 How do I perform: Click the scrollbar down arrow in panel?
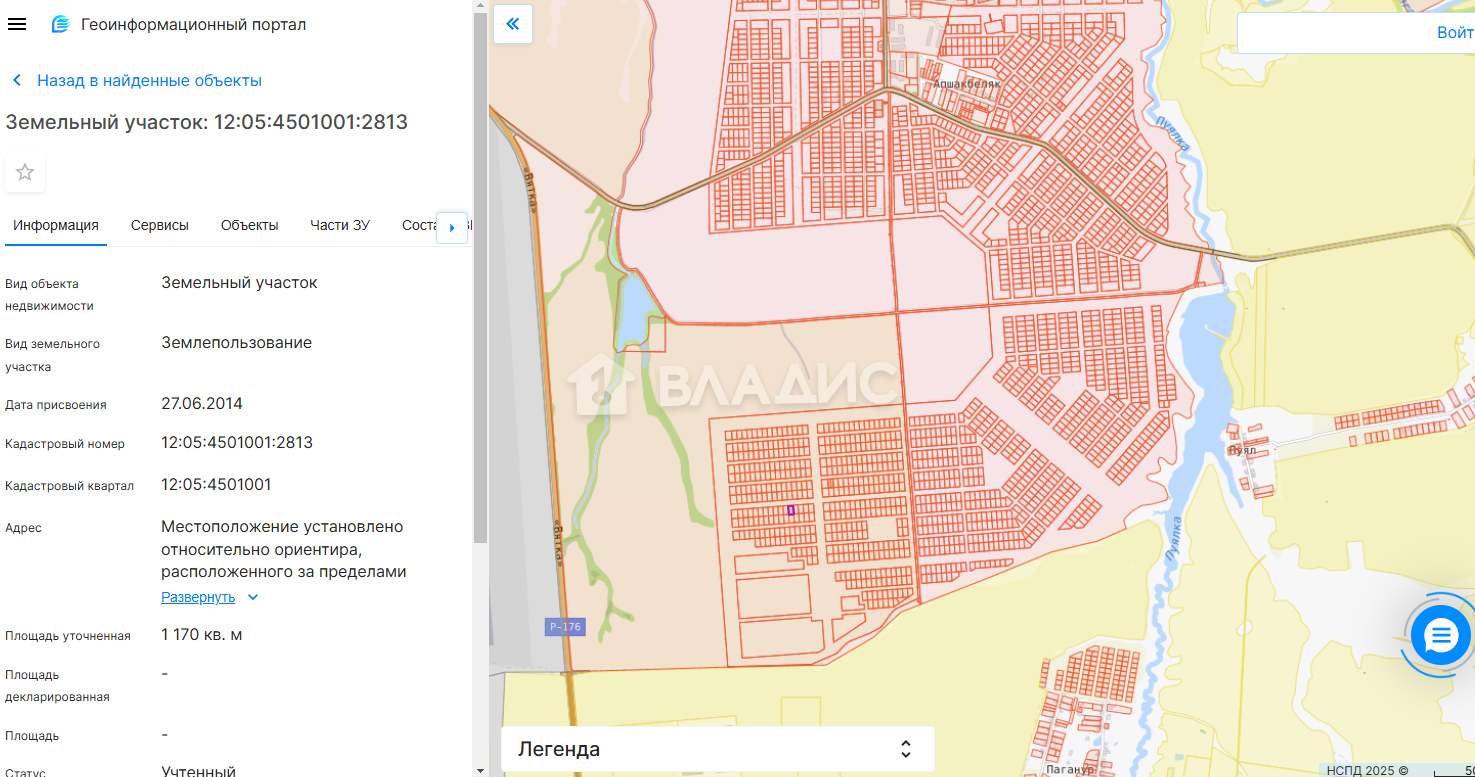click(x=480, y=770)
